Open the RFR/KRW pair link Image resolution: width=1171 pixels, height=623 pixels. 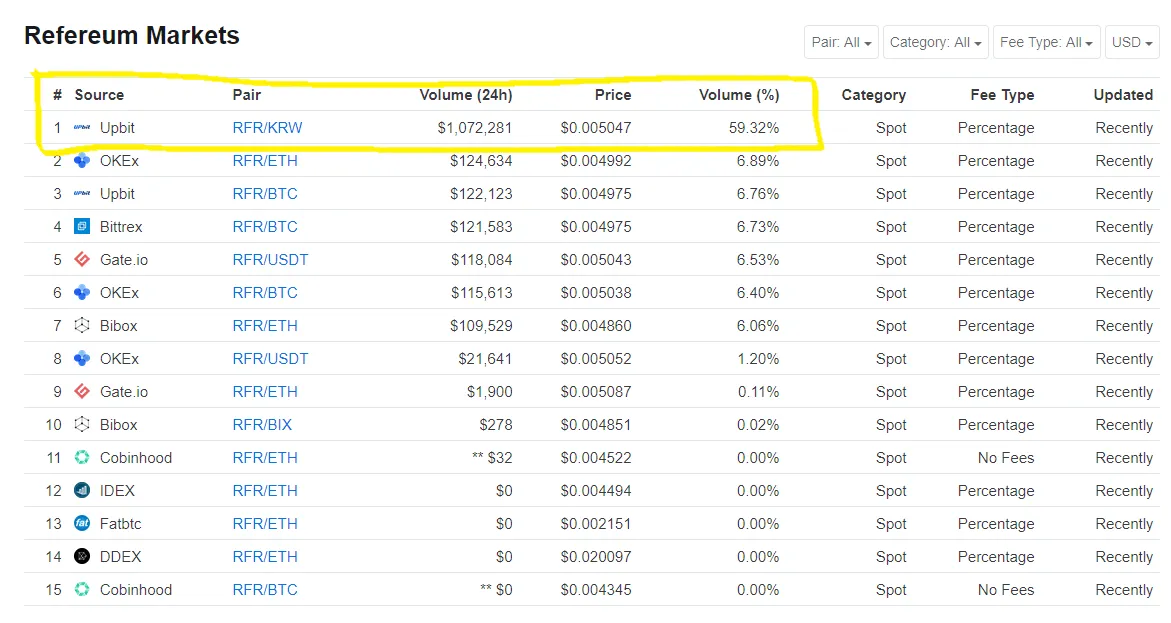[x=267, y=128]
